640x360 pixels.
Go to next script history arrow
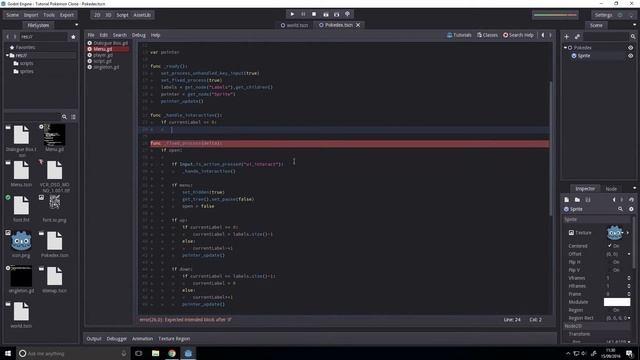click(x=550, y=35)
